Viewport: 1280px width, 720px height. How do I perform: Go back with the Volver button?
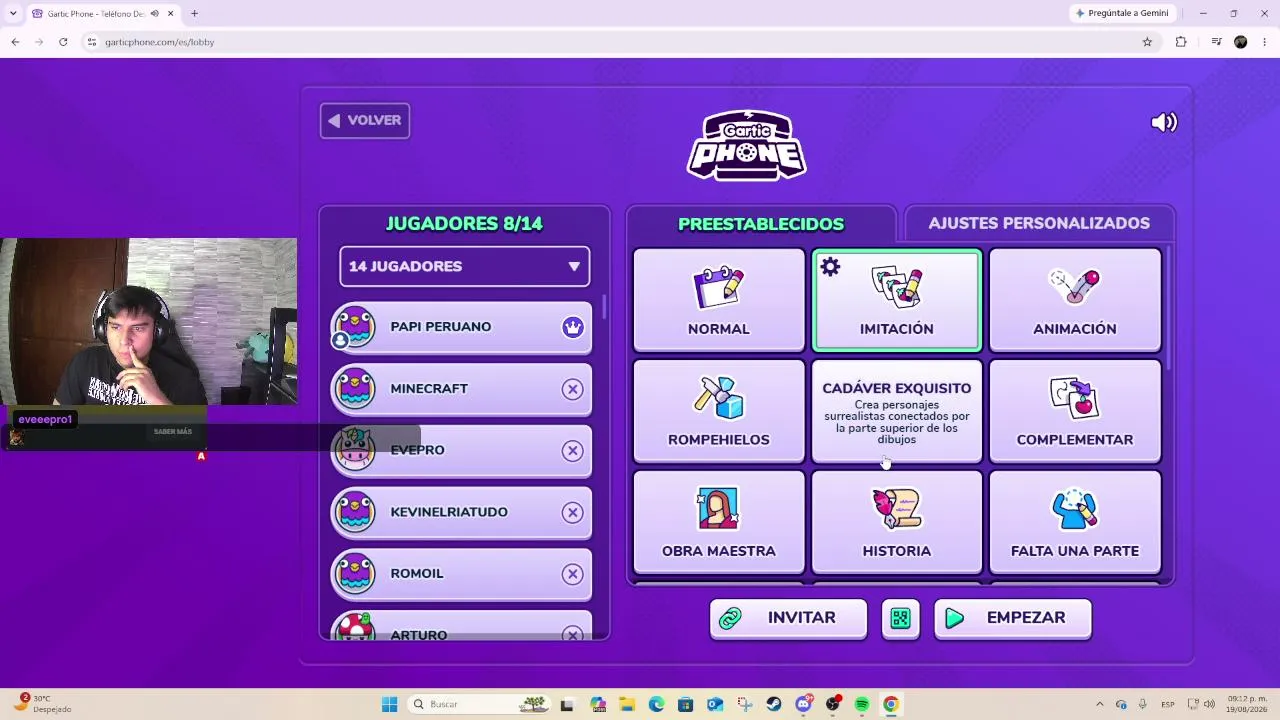pos(365,120)
